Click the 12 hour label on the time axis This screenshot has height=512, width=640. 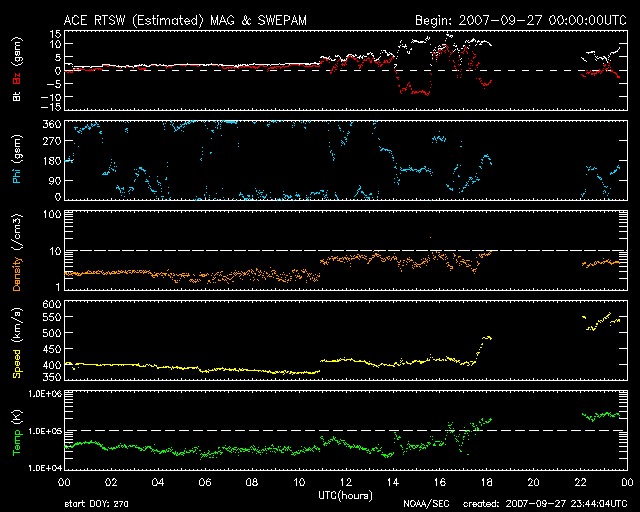pyautogui.click(x=346, y=483)
